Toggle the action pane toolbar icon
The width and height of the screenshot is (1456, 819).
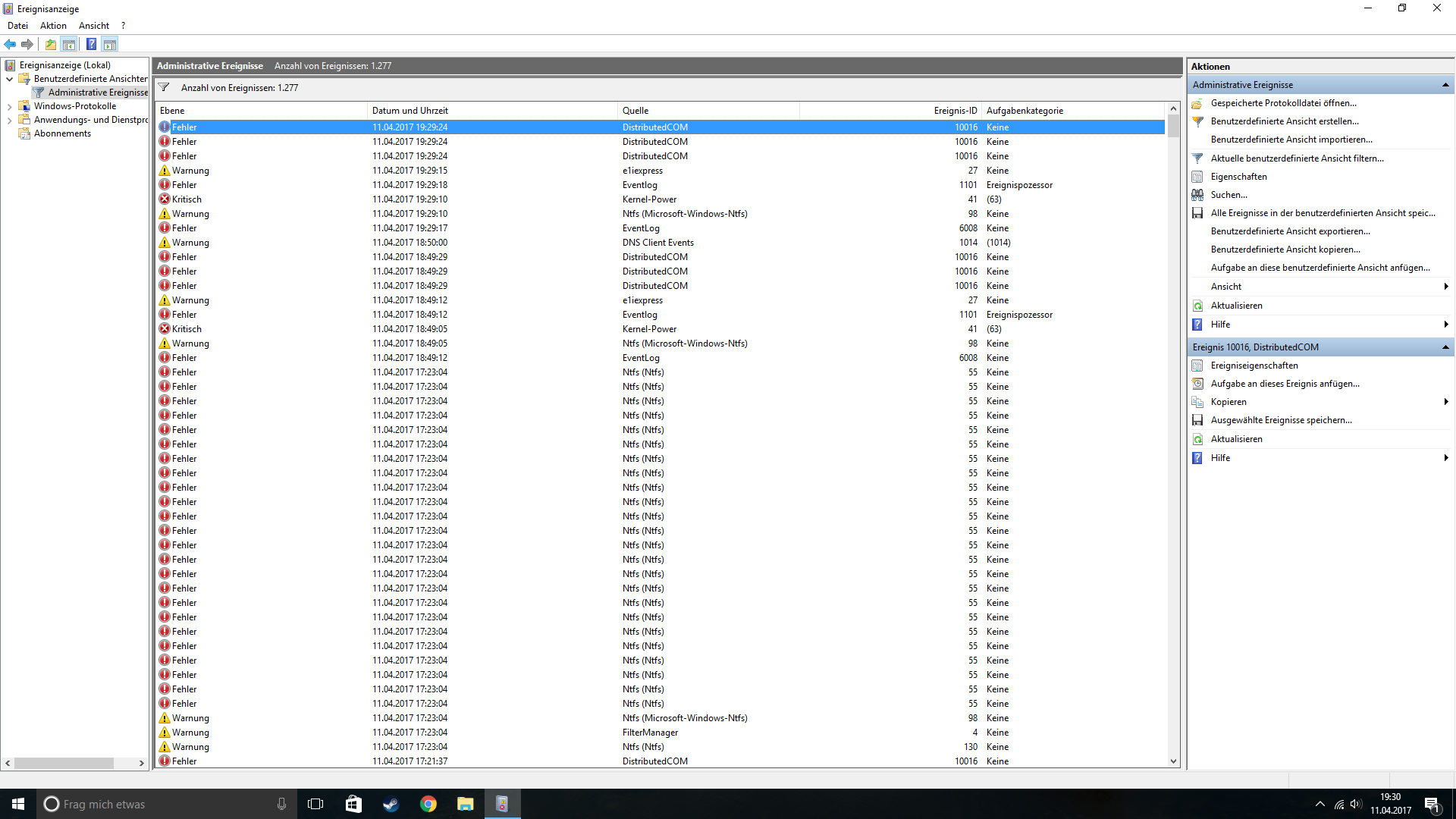pos(110,44)
